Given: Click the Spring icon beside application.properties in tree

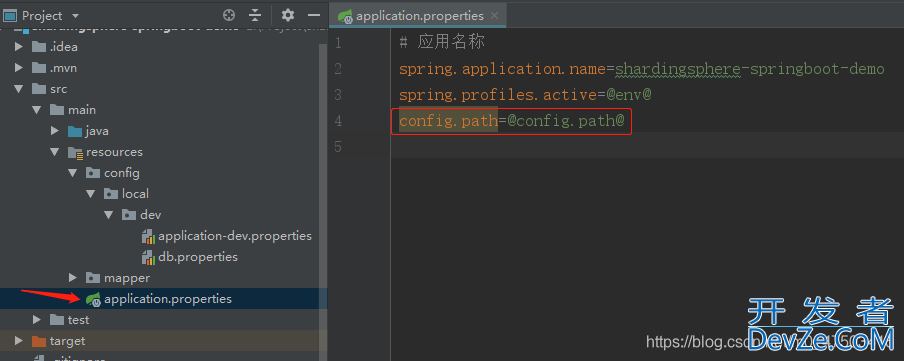Looking at the screenshot, I should (x=93, y=299).
